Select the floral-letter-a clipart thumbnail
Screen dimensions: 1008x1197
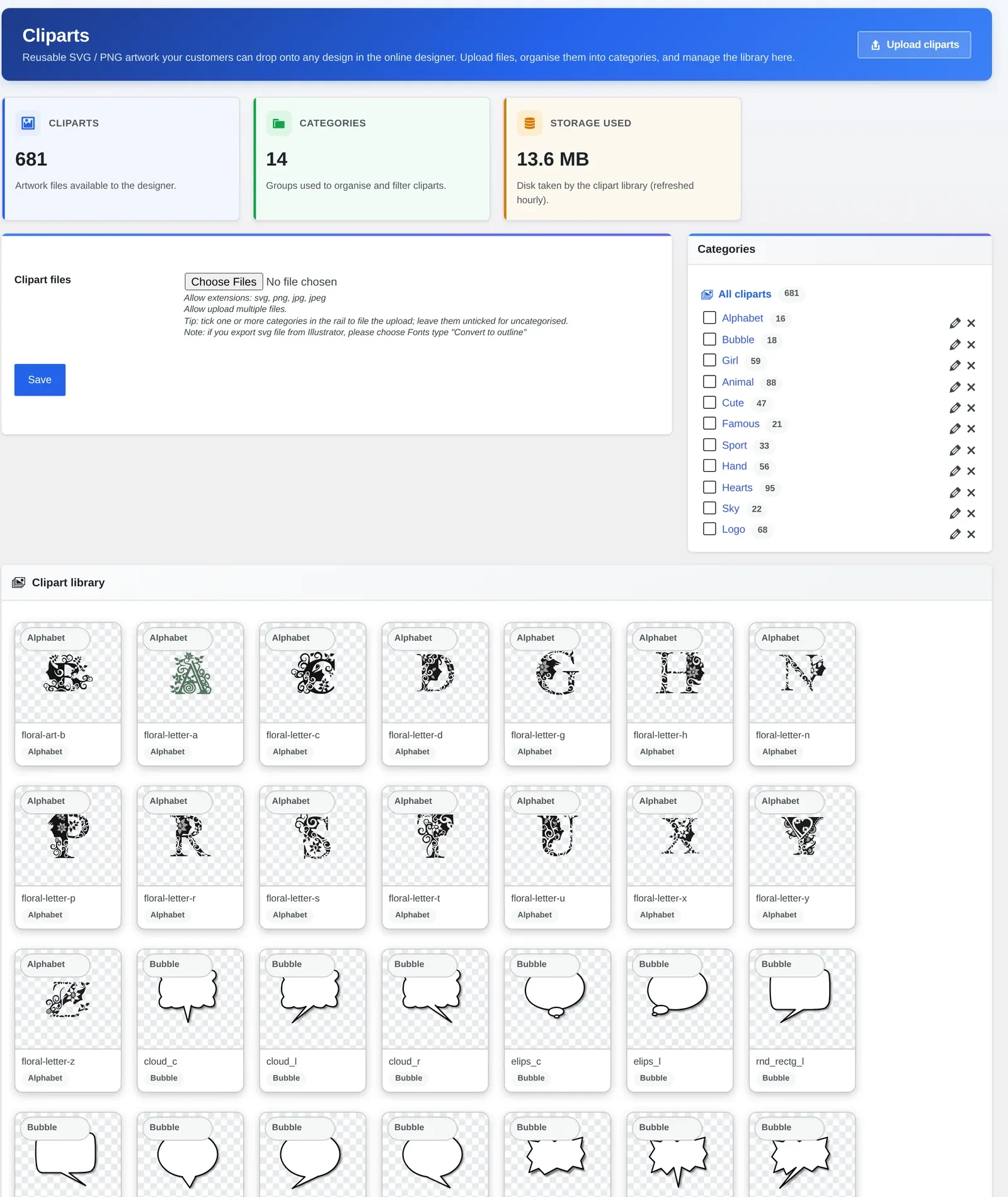tap(190, 673)
